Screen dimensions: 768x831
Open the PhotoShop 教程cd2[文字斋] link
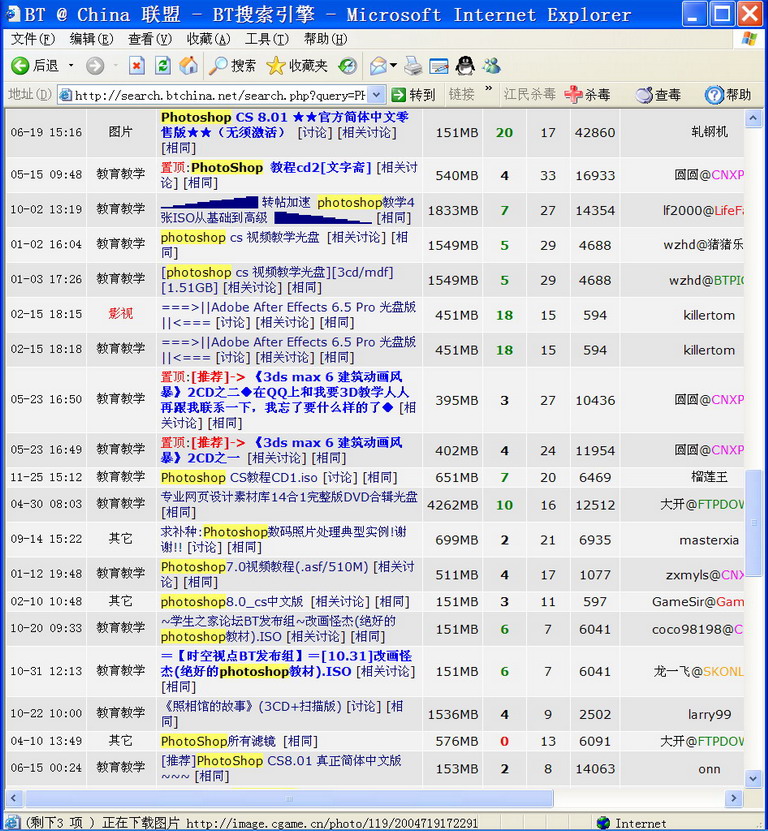[x=281, y=167]
